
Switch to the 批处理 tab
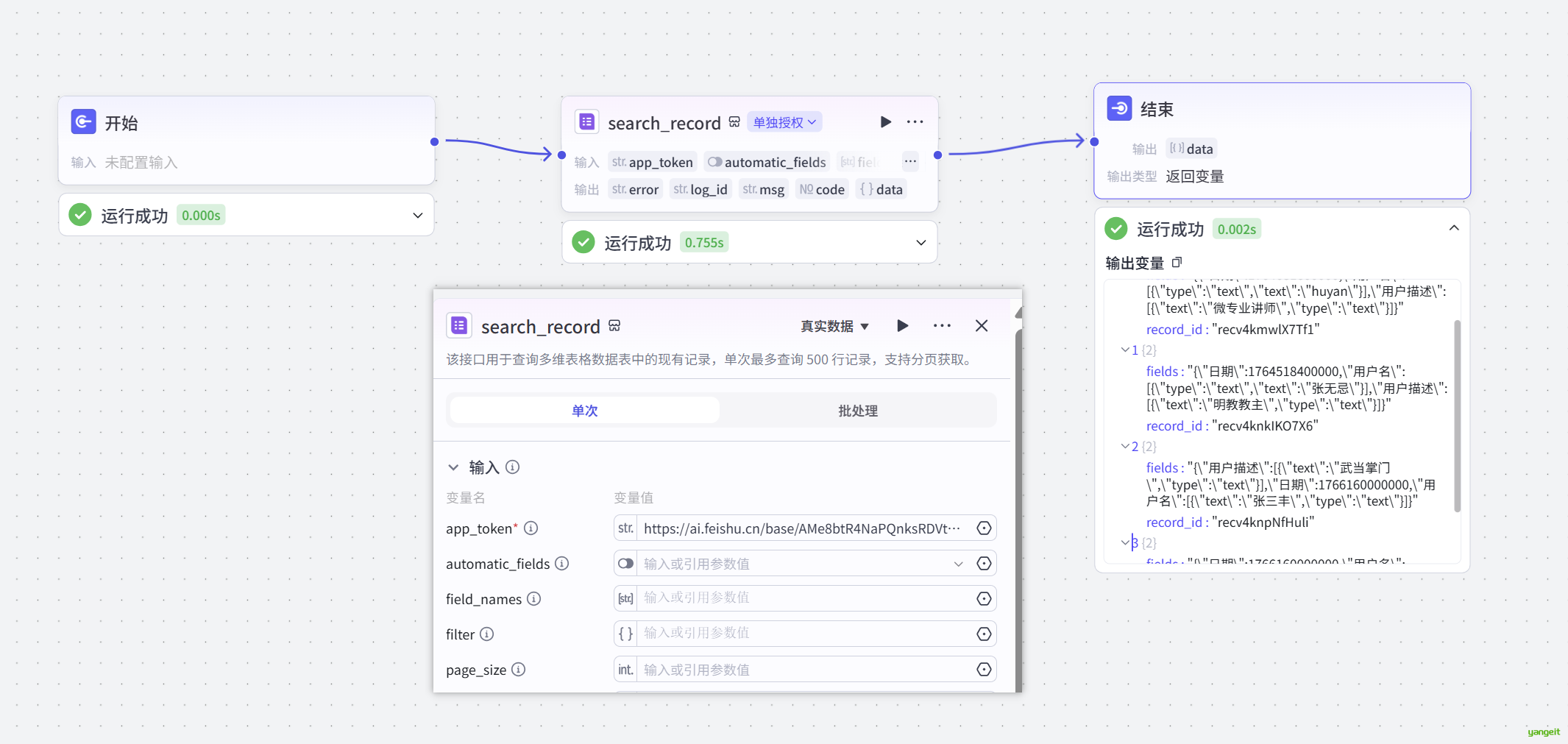[857, 411]
